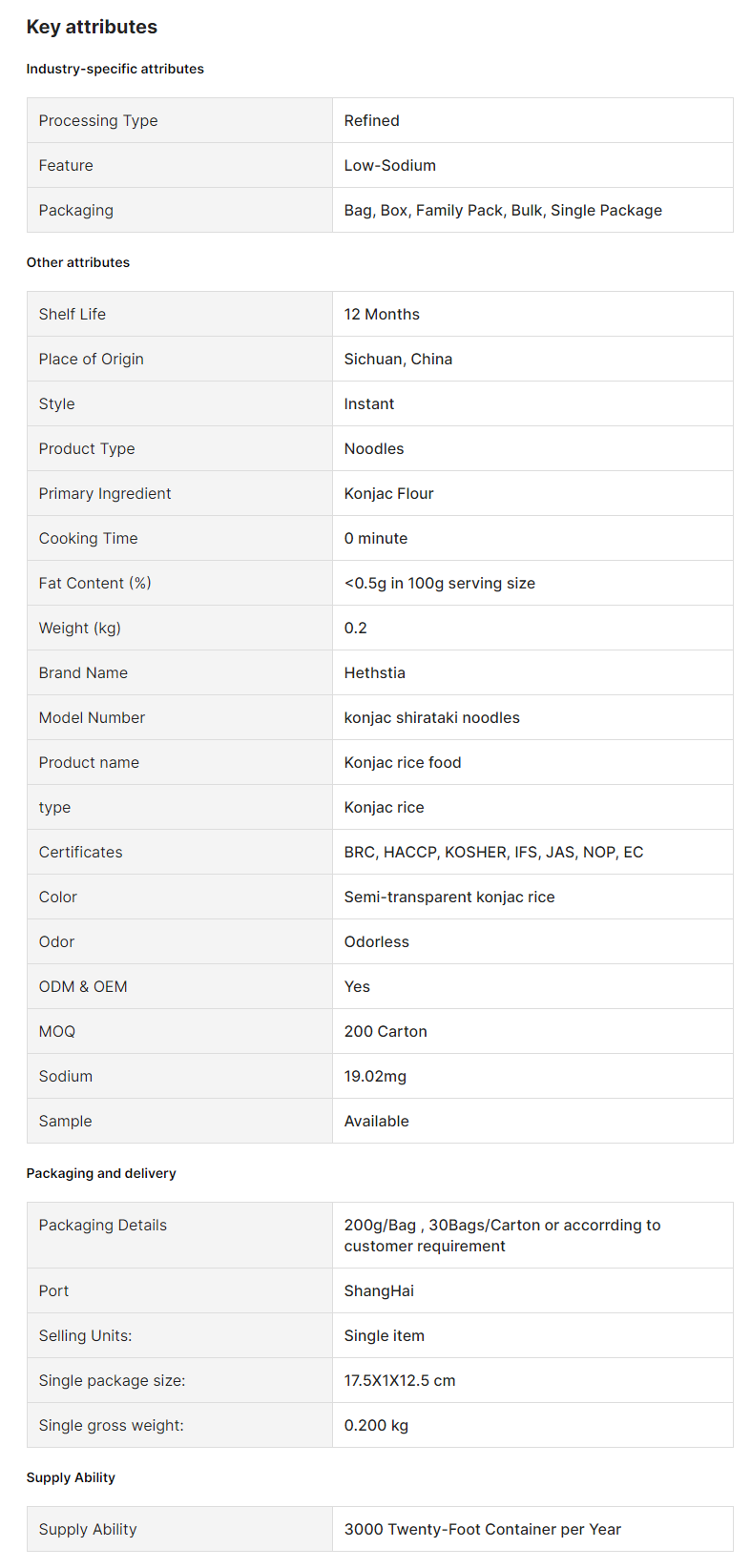Click the 19.02mg sodium value
Screen dimensions: 751x1568
point(375,1076)
